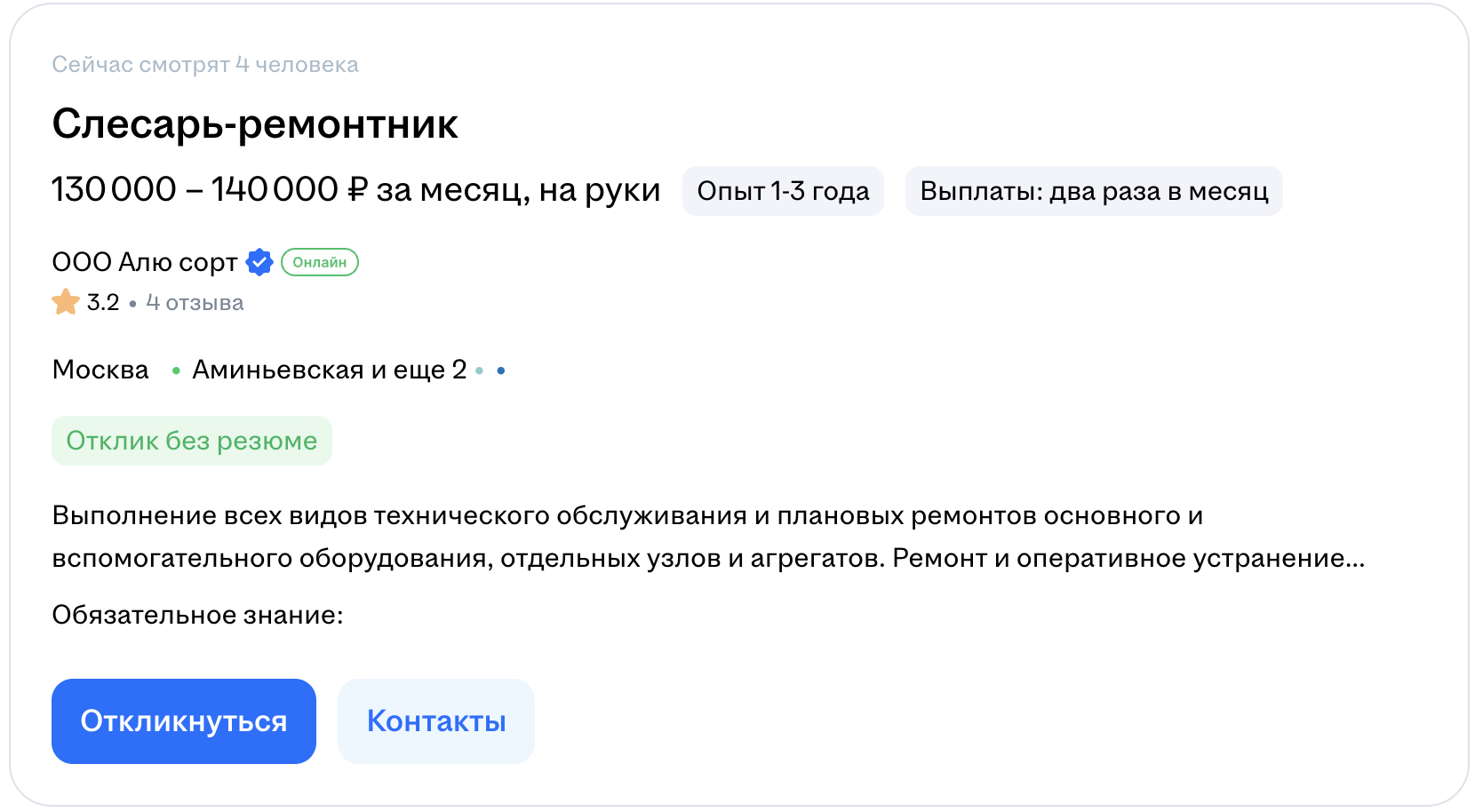The image size is (1475, 812).
Task: Click the blue verified checkmark badge
Action: point(259,262)
